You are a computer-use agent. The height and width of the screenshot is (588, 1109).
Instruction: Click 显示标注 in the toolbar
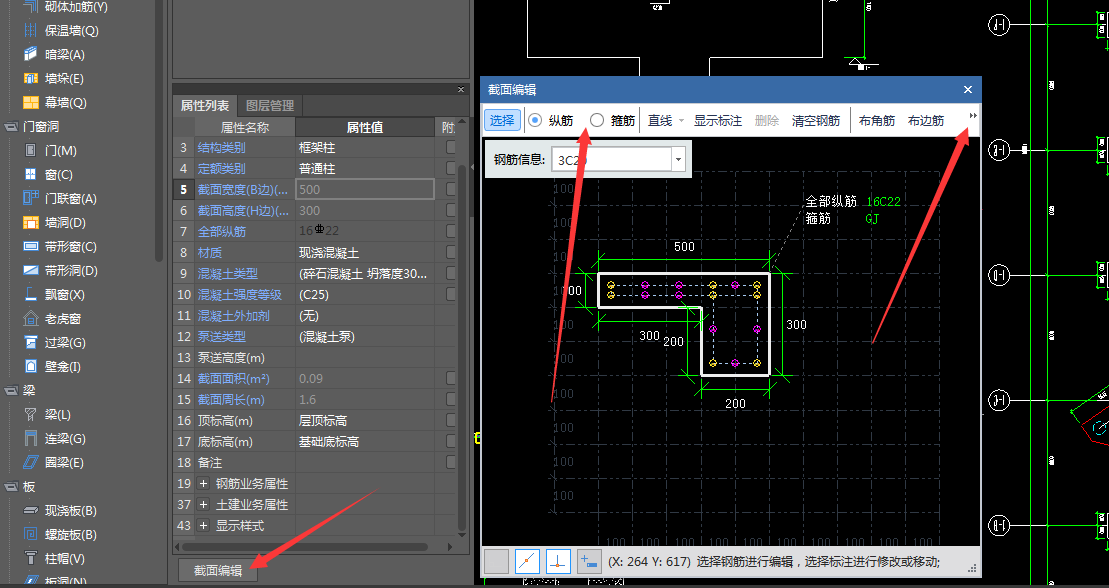[x=717, y=121]
